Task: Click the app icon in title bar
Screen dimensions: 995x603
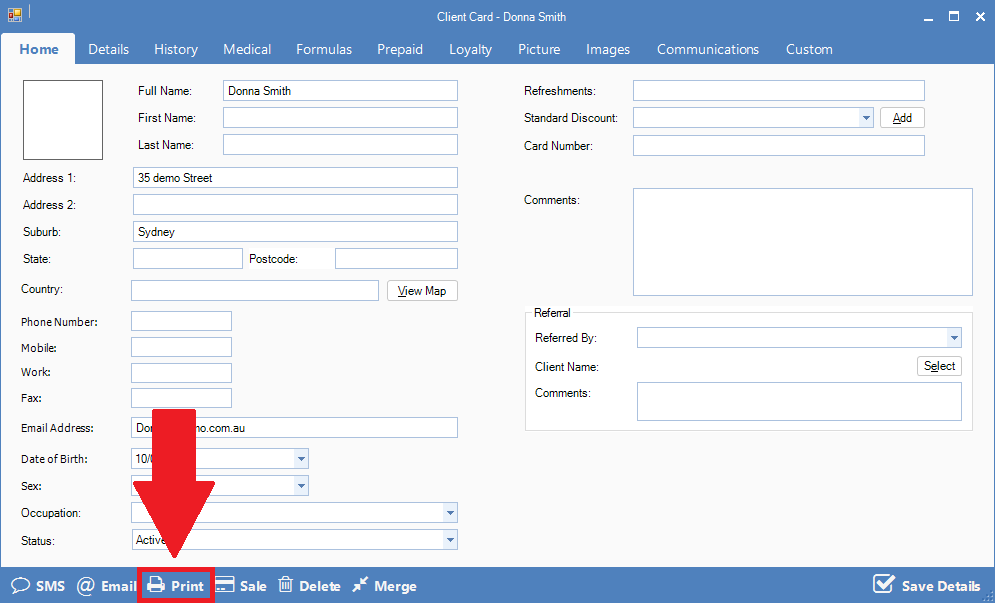Action: click(x=15, y=16)
